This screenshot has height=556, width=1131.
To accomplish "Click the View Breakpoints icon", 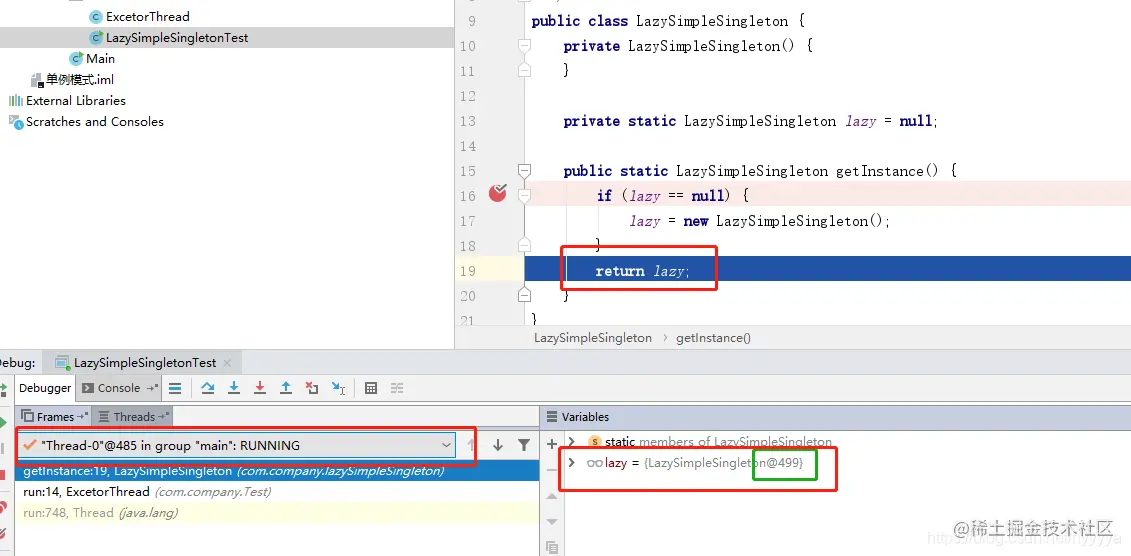I will (4, 507).
